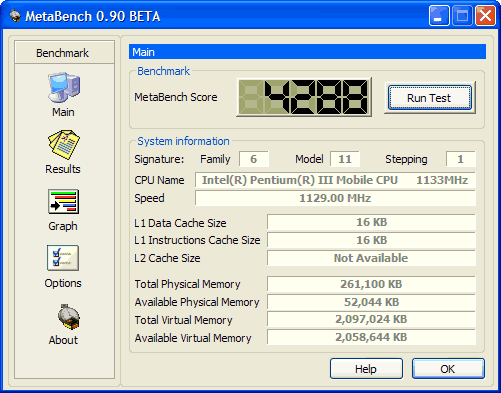The height and width of the screenshot is (393, 501).
Task: Click the Available Virtual Memory value 2,058,644 KB
Action: coord(371,337)
